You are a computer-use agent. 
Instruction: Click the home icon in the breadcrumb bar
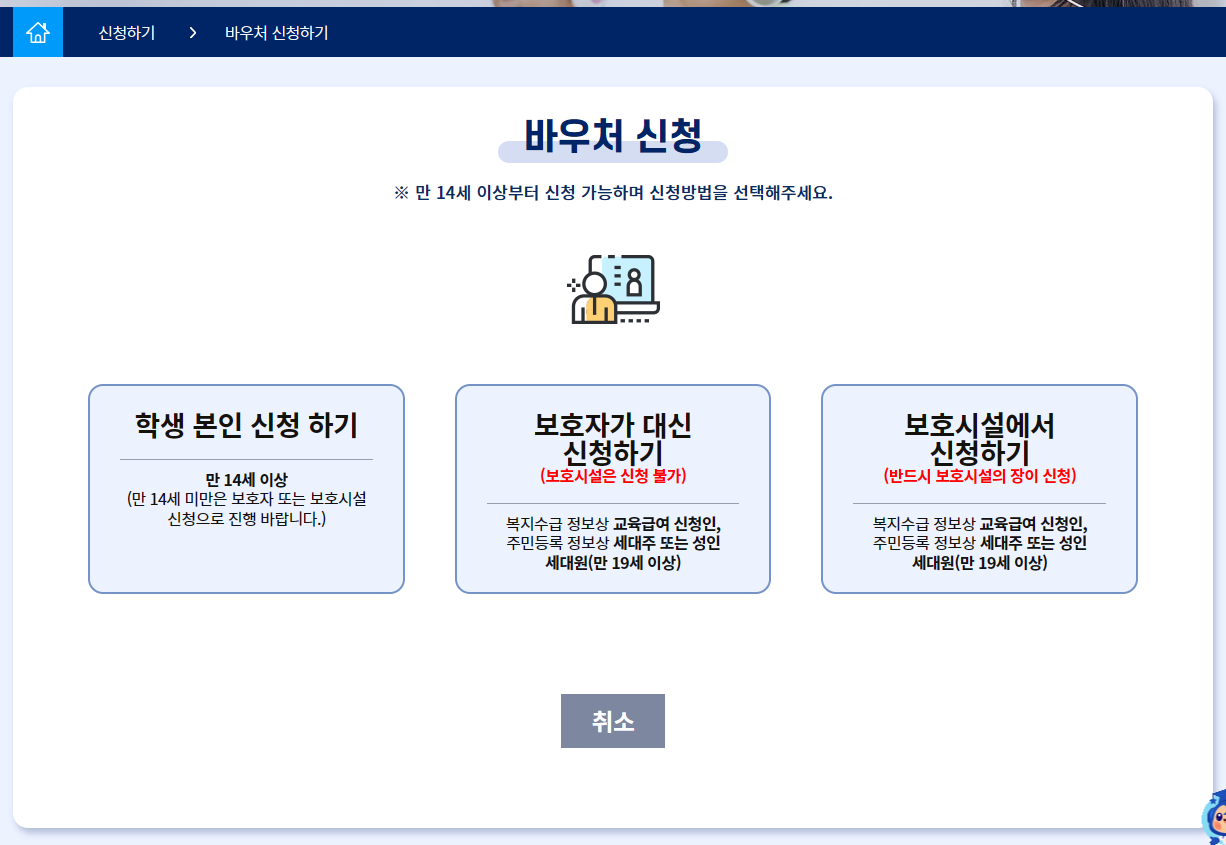pyautogui.click(x=36, y=31)
